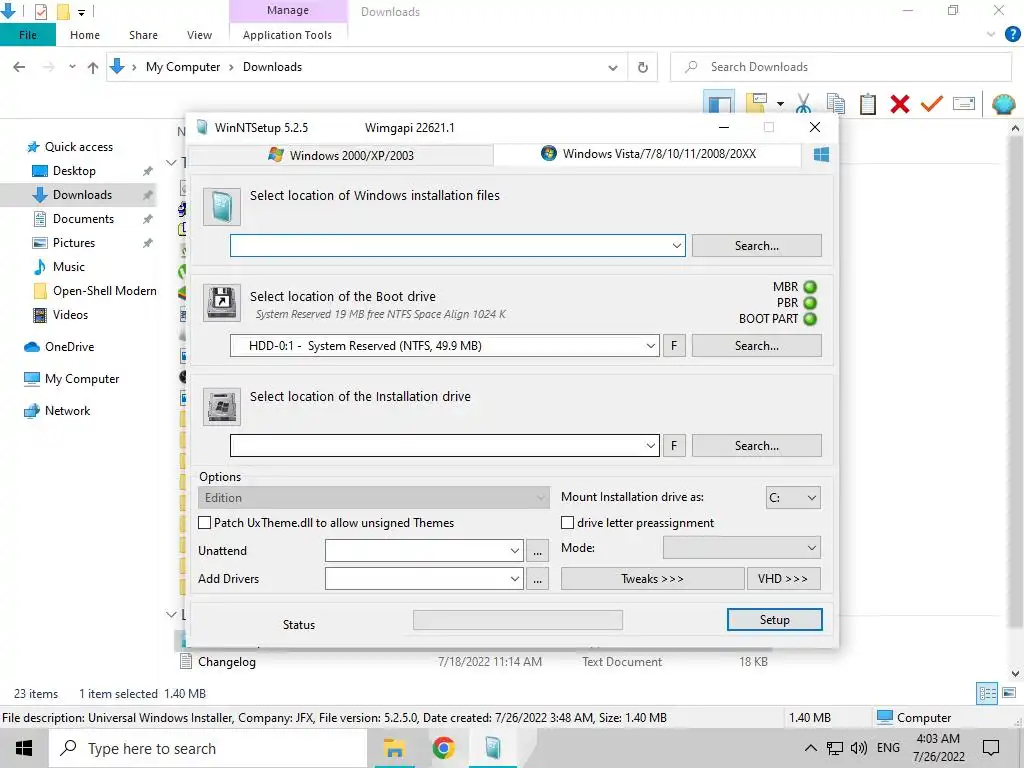Click the Boot drive floppy icon

coord(221,303)
